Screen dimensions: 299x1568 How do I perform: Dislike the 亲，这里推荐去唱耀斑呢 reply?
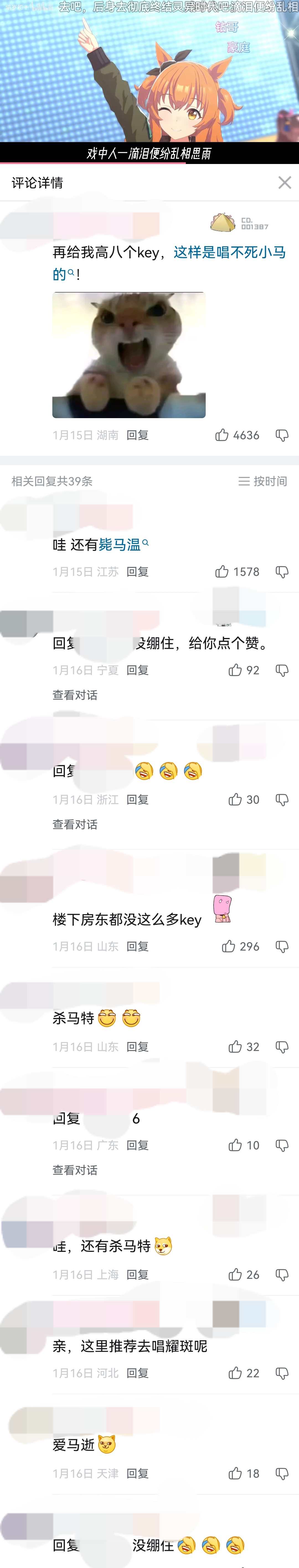[x=282, y=1374]
